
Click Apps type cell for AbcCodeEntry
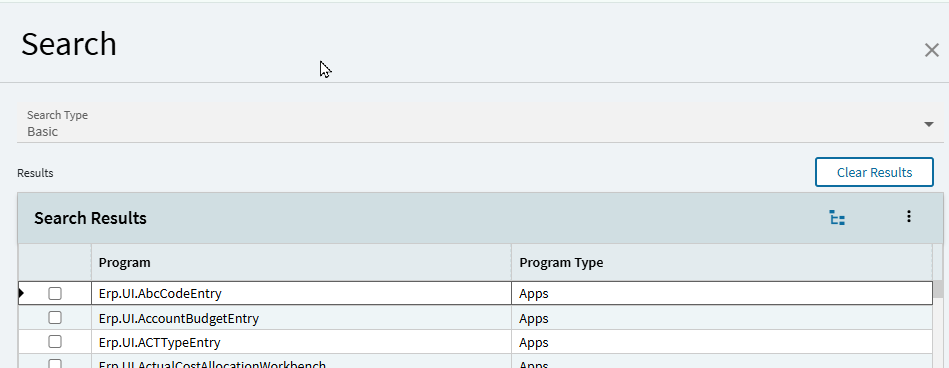(x=721, y=294)
